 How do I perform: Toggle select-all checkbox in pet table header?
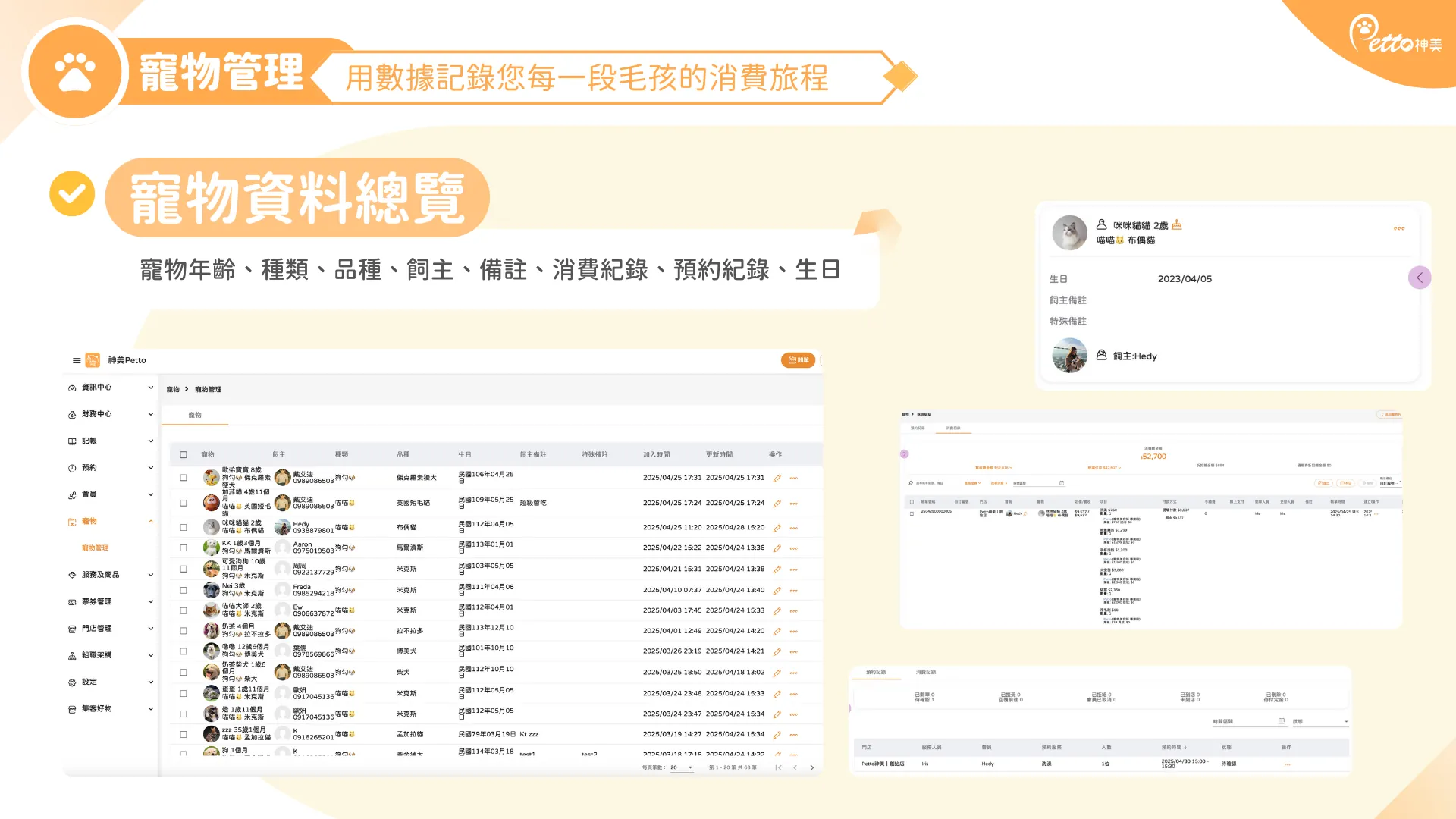point(184,455)
